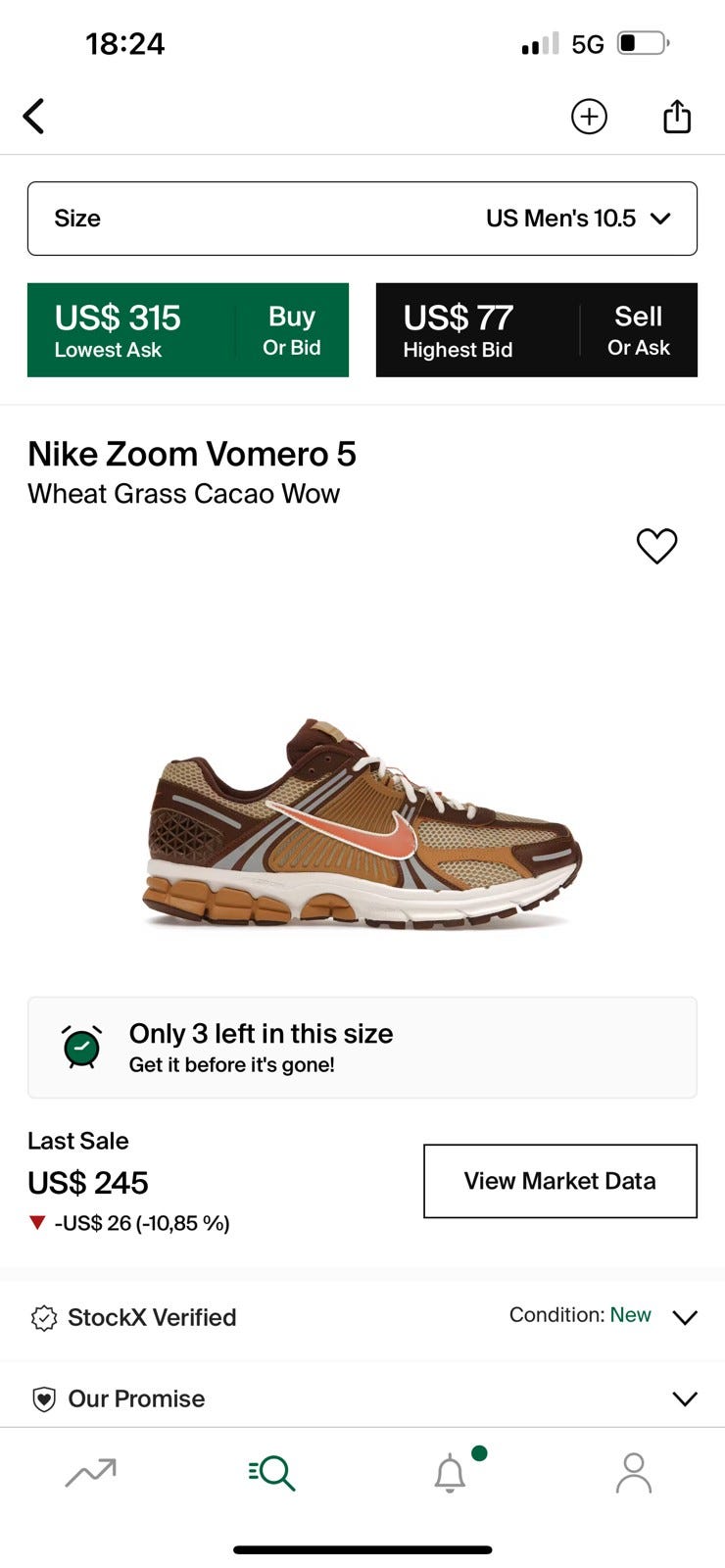Expand the StockX Verified Condition chevron
Viewport: 725px width, 1568px height.
click(685, 1317)
